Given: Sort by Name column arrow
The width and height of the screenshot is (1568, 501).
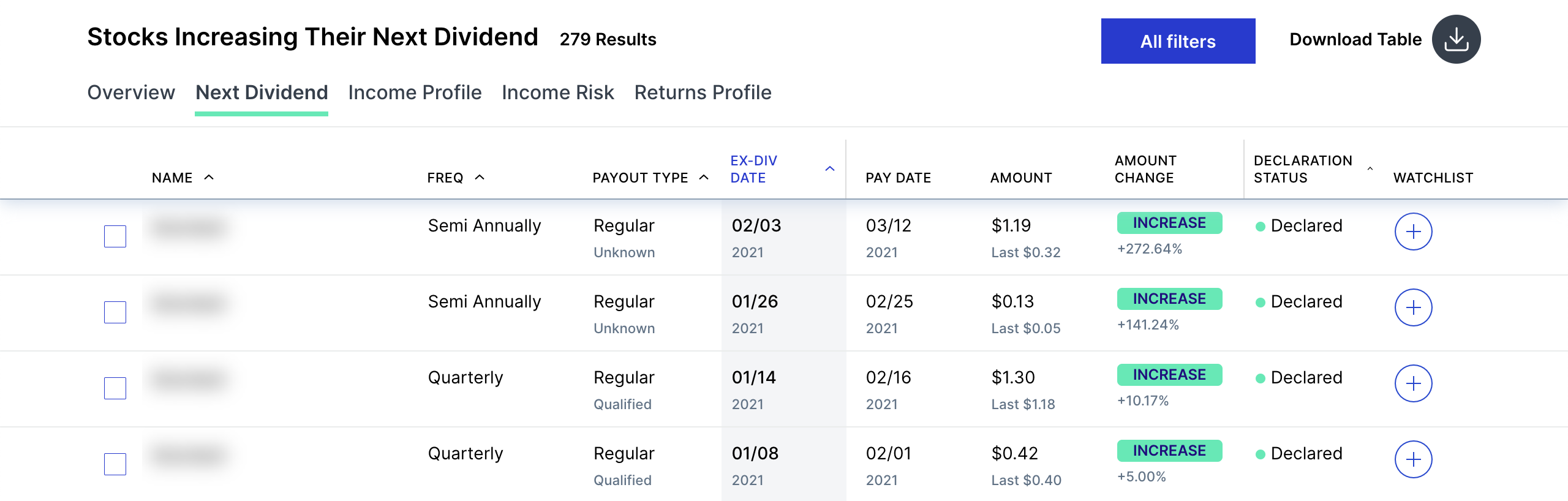Looking at the screenshot, I should click(x=209, y=178).
